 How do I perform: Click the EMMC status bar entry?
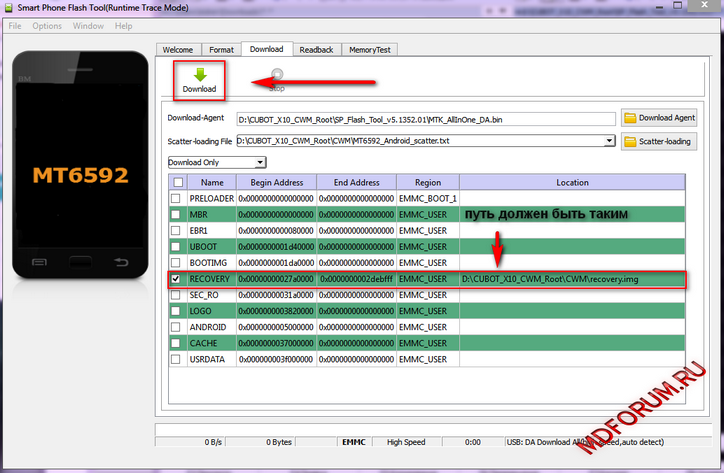point(354,442)
